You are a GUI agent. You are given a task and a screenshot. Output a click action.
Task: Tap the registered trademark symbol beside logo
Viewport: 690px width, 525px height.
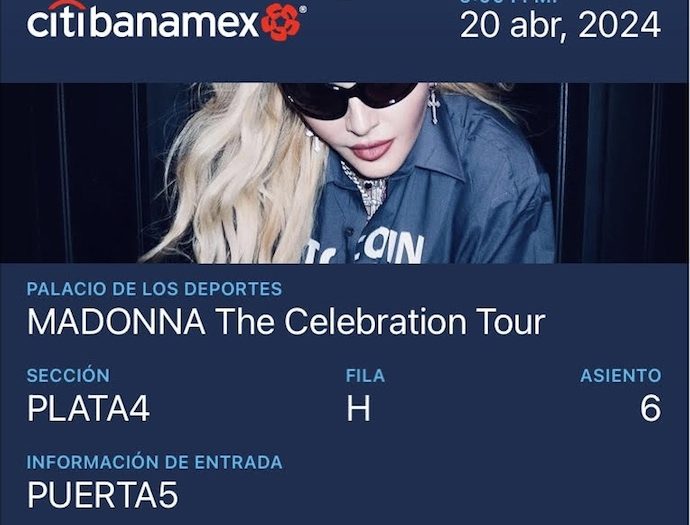point(303,9)
